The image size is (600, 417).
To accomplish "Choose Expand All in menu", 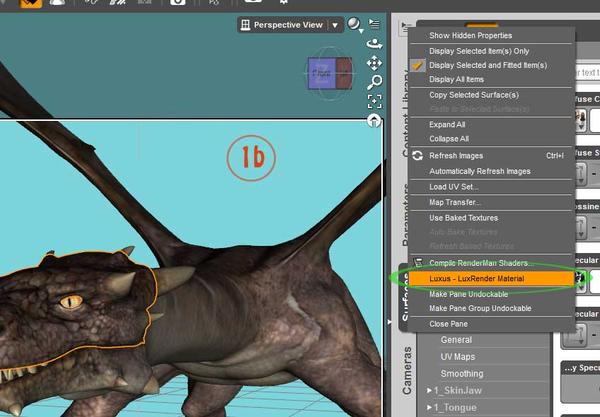I will click(447, 125).
